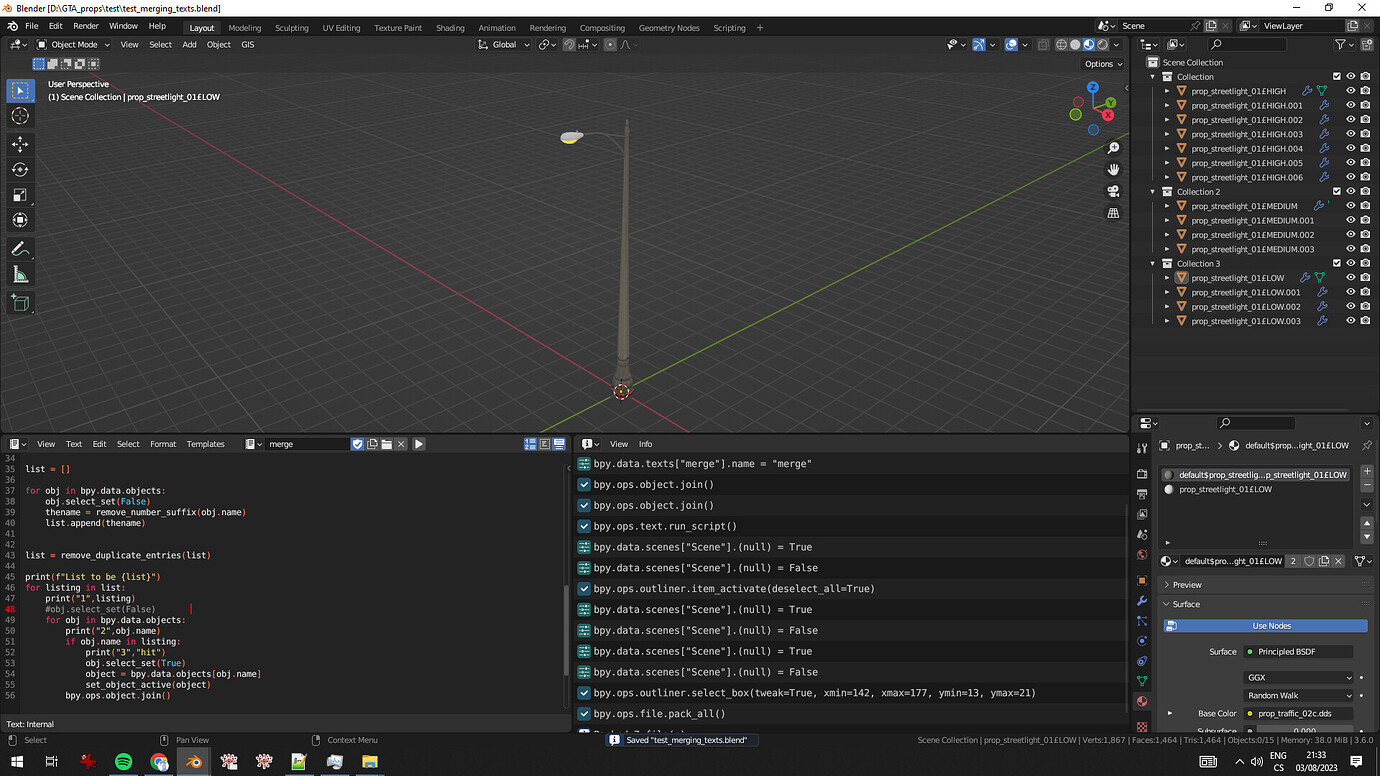This screenshot has width=1380, height=776.
Task: Click the zoom view magnifier icon
Action: pyautogui.click(x=1113, y=148)
